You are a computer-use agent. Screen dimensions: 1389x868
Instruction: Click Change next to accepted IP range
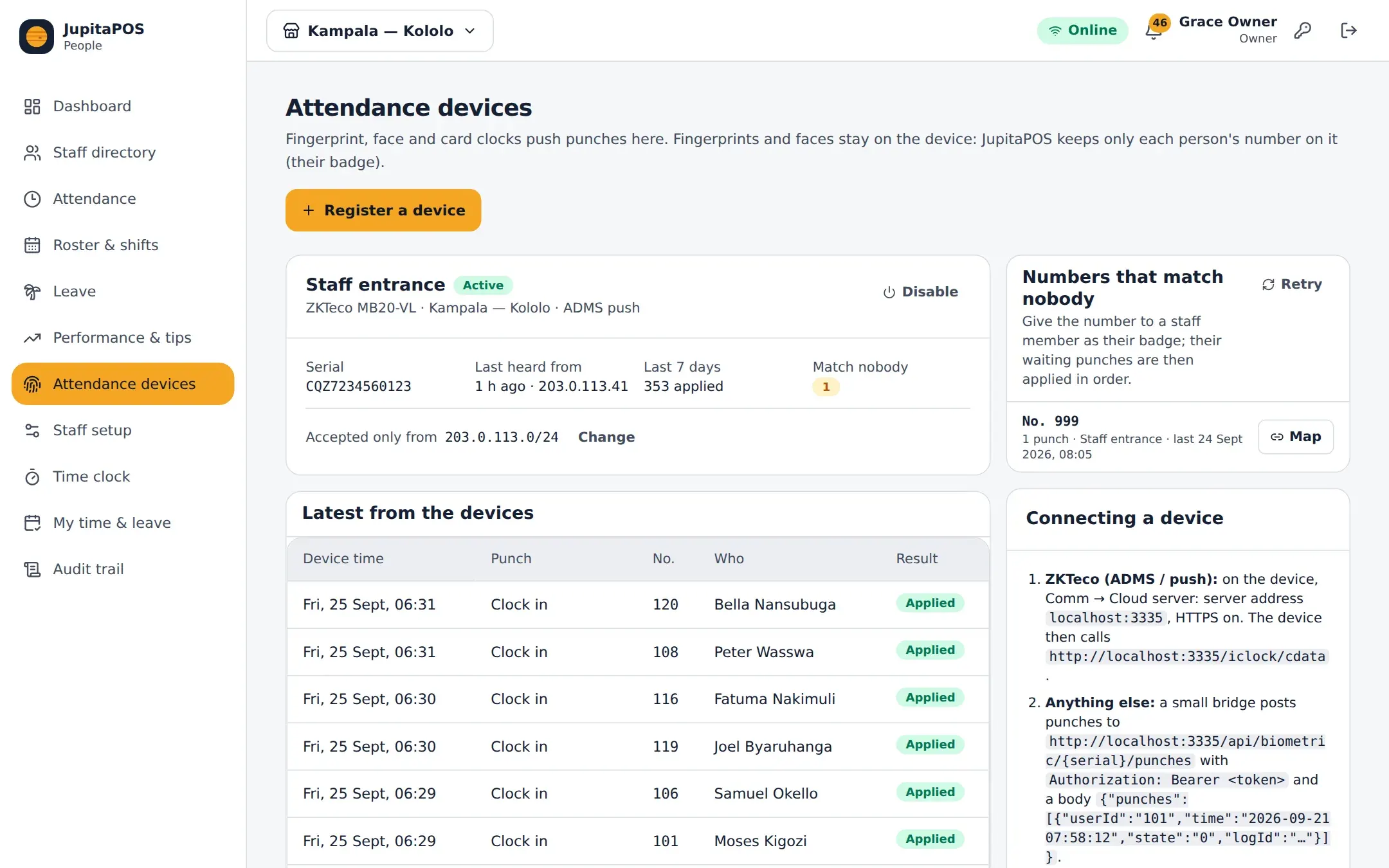(x=606, y=437)
